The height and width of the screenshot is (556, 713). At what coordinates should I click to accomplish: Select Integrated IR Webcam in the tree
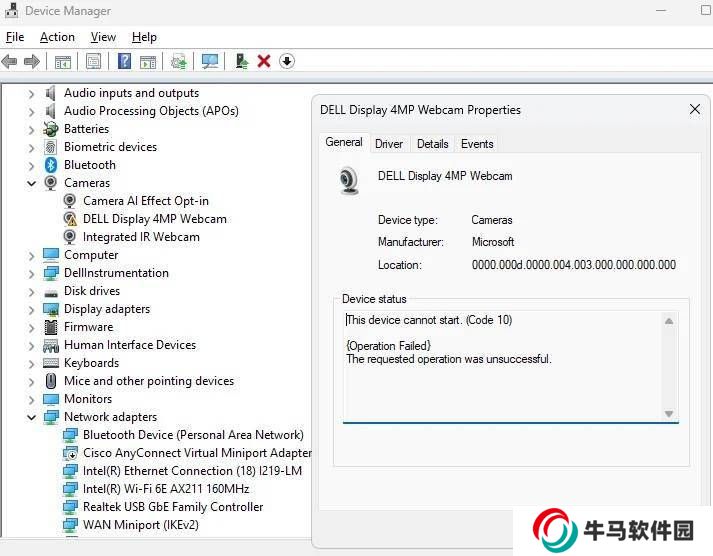pyautogui.click(x=141, y=237)
